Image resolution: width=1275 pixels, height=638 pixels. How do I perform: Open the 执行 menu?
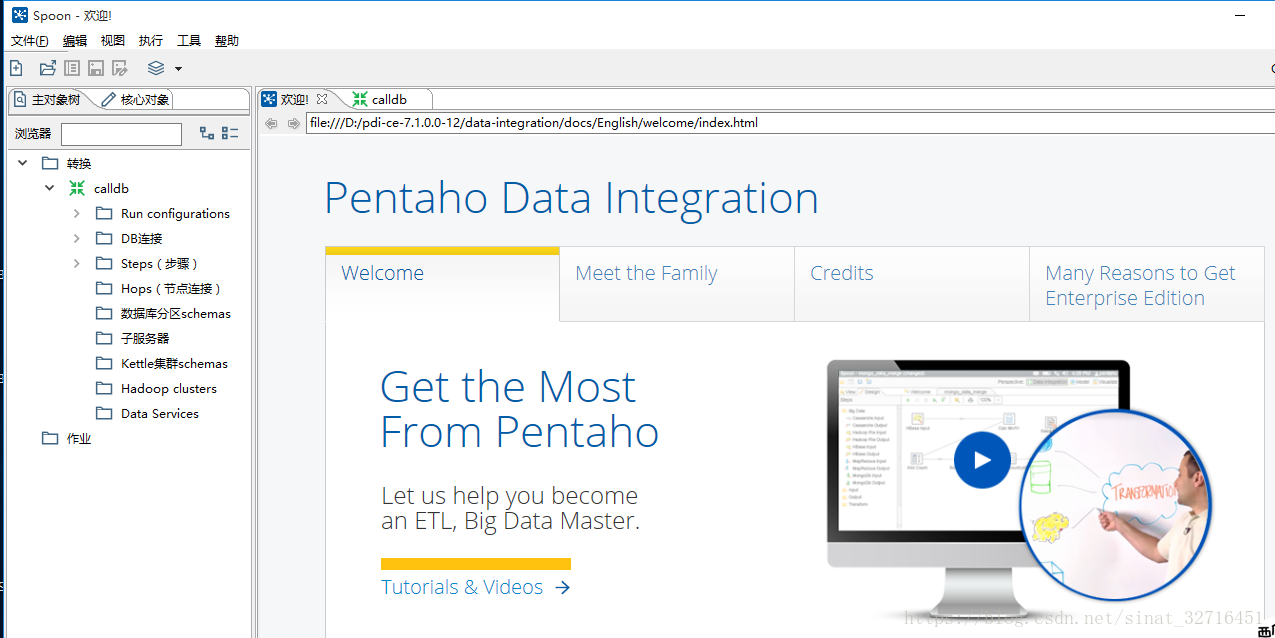[x=151, y=41]
